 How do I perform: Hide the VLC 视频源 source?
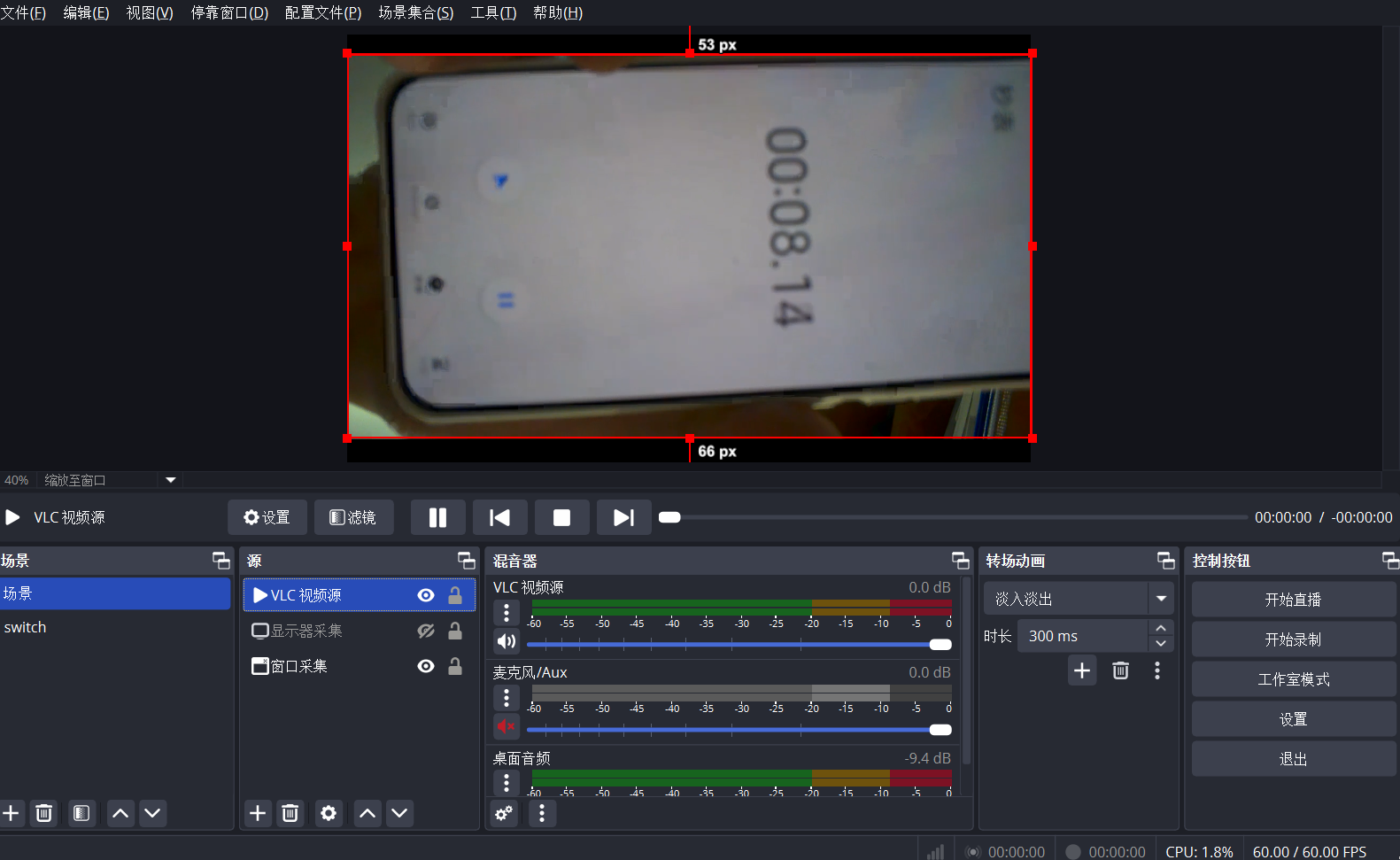tap(426, 595)
